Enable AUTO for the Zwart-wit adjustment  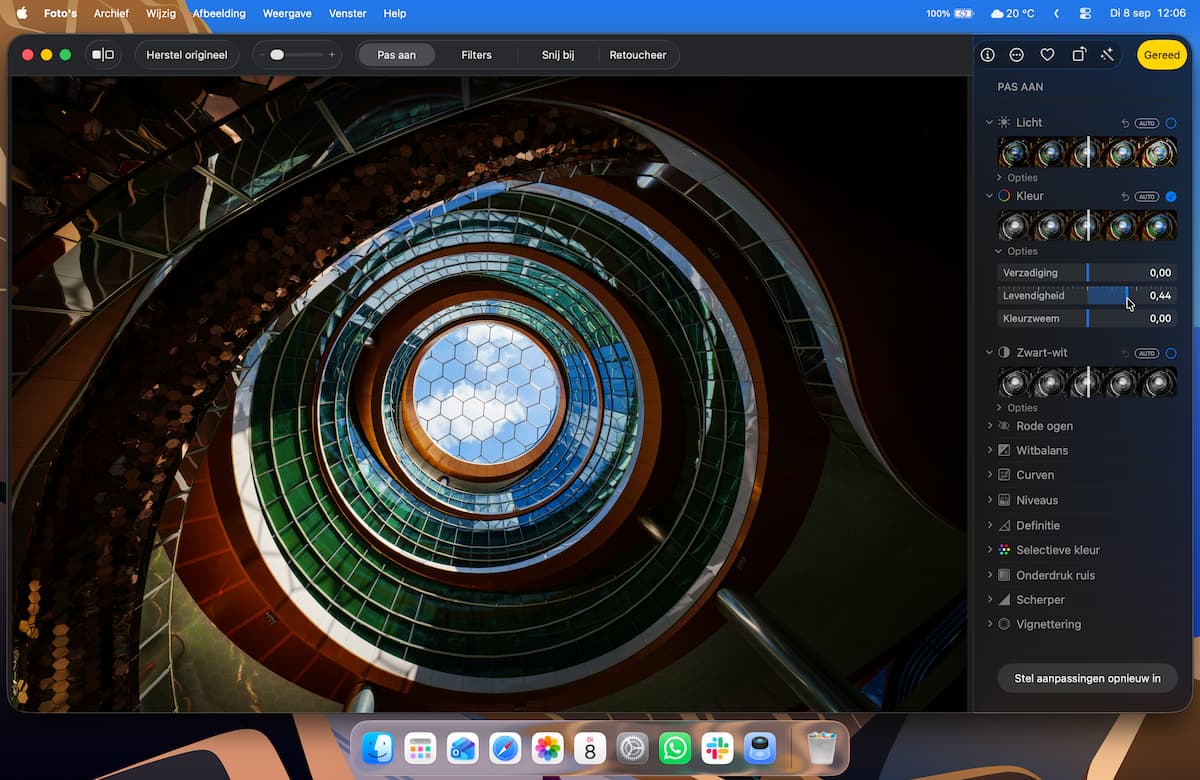(x=1147, y=353)
